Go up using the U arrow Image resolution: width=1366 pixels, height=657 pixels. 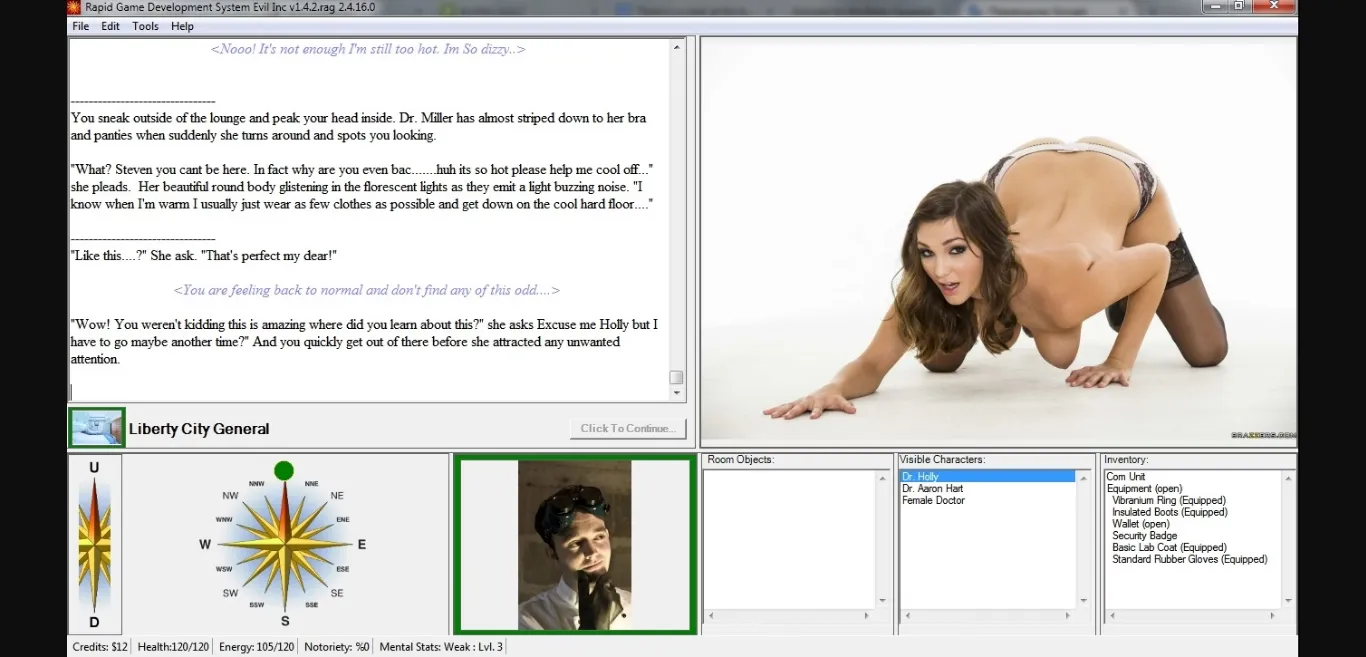94,469
